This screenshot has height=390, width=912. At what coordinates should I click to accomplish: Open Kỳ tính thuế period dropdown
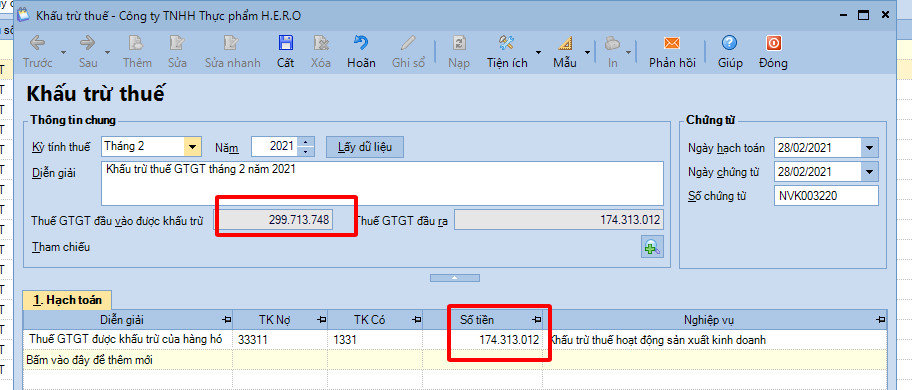point(192,146)
